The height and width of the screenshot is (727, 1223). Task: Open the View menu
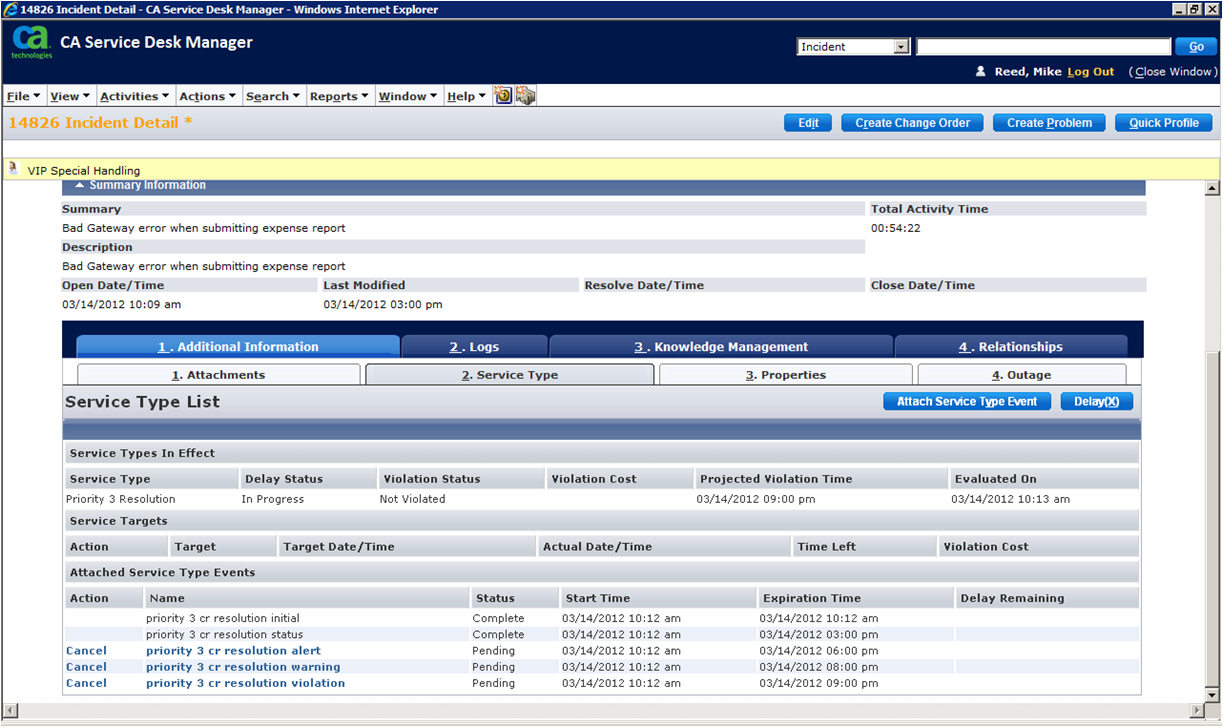70,96
